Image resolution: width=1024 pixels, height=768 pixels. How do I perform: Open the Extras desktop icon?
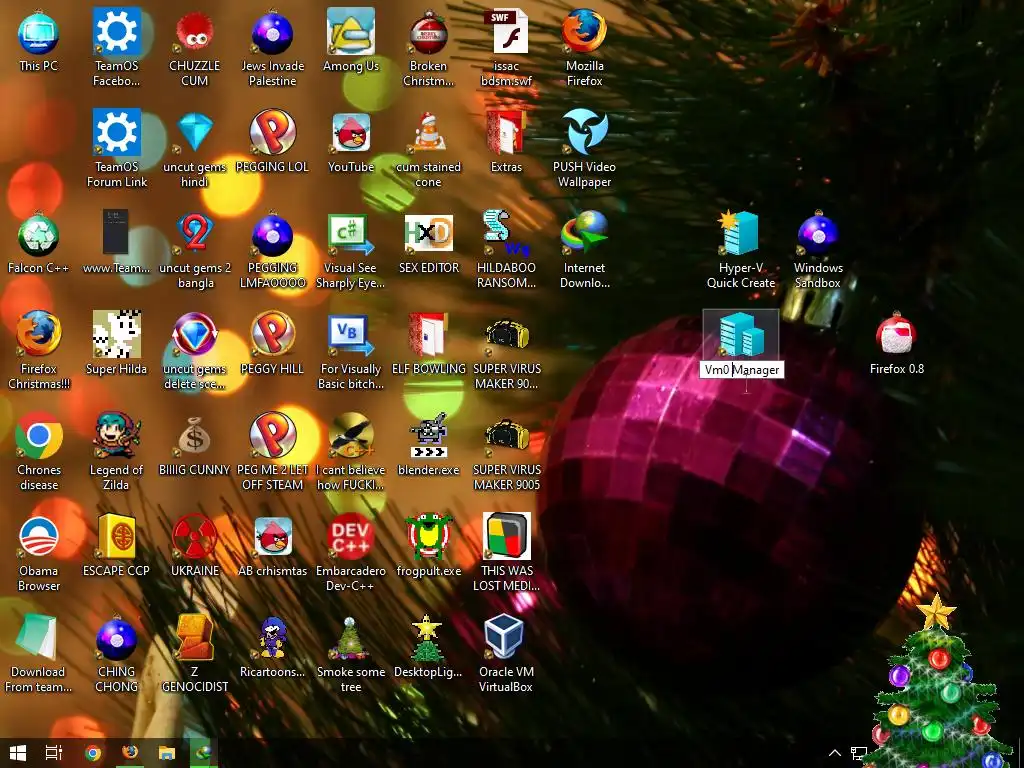click(x=506, y=133)
